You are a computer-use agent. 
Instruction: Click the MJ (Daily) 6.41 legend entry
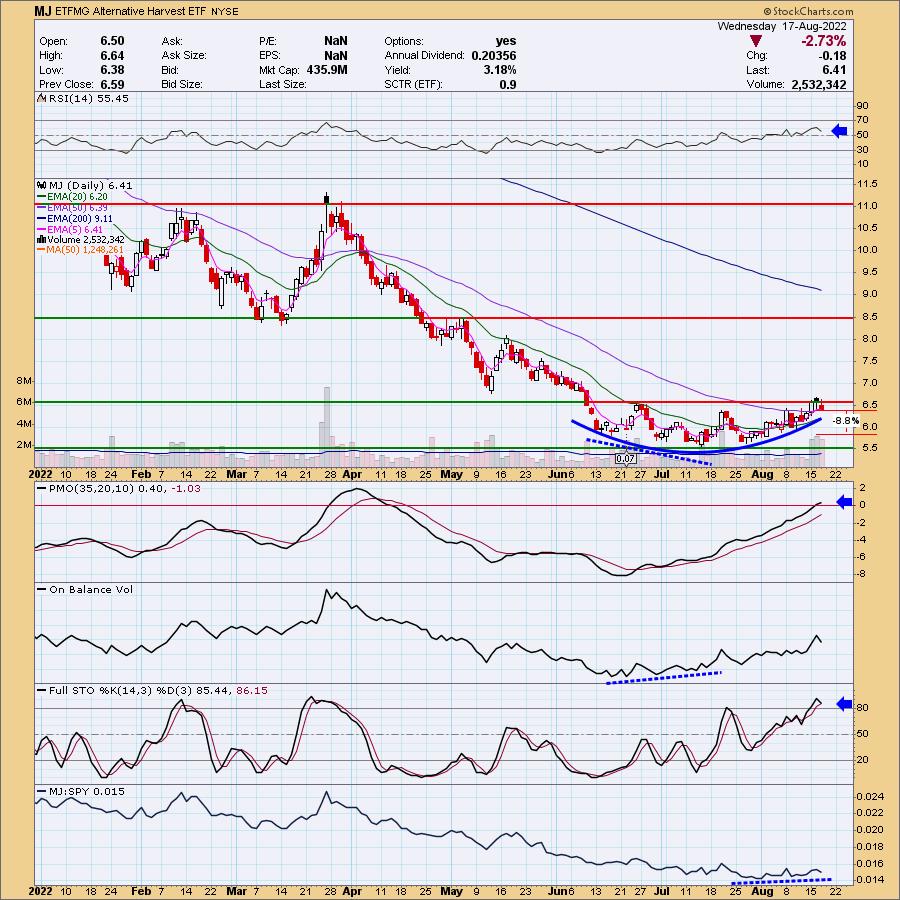(91, 185)
